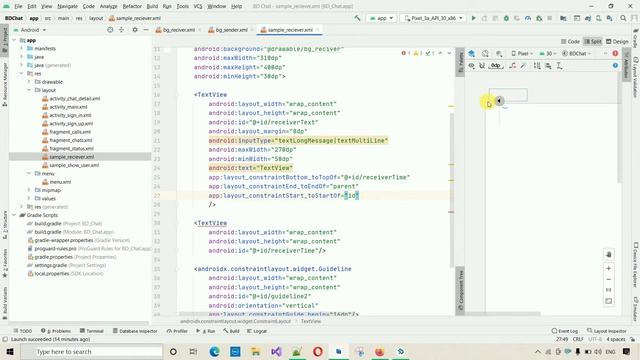The width and height of the screenshot is (640, 360).
Task: Open the Project Structure toolbar icon
Action: click(563, 18)
